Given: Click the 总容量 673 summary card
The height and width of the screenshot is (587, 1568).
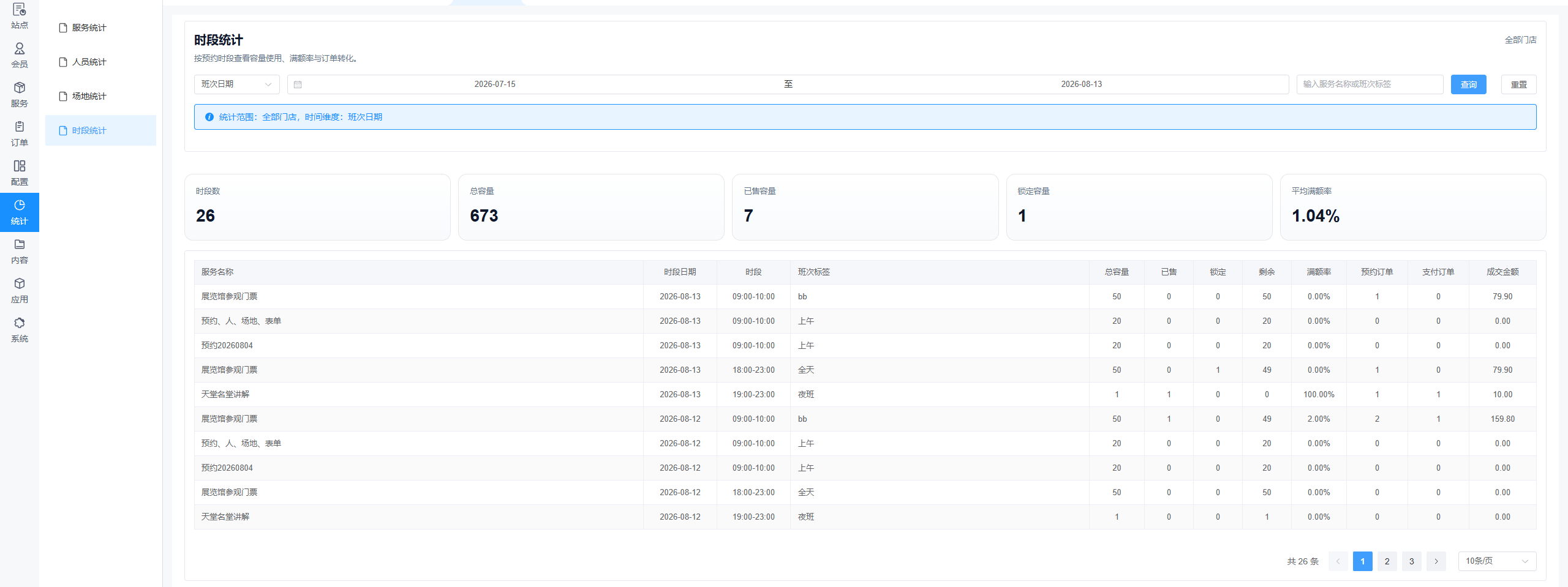Looking at the screenshot, I should (591, 207).
